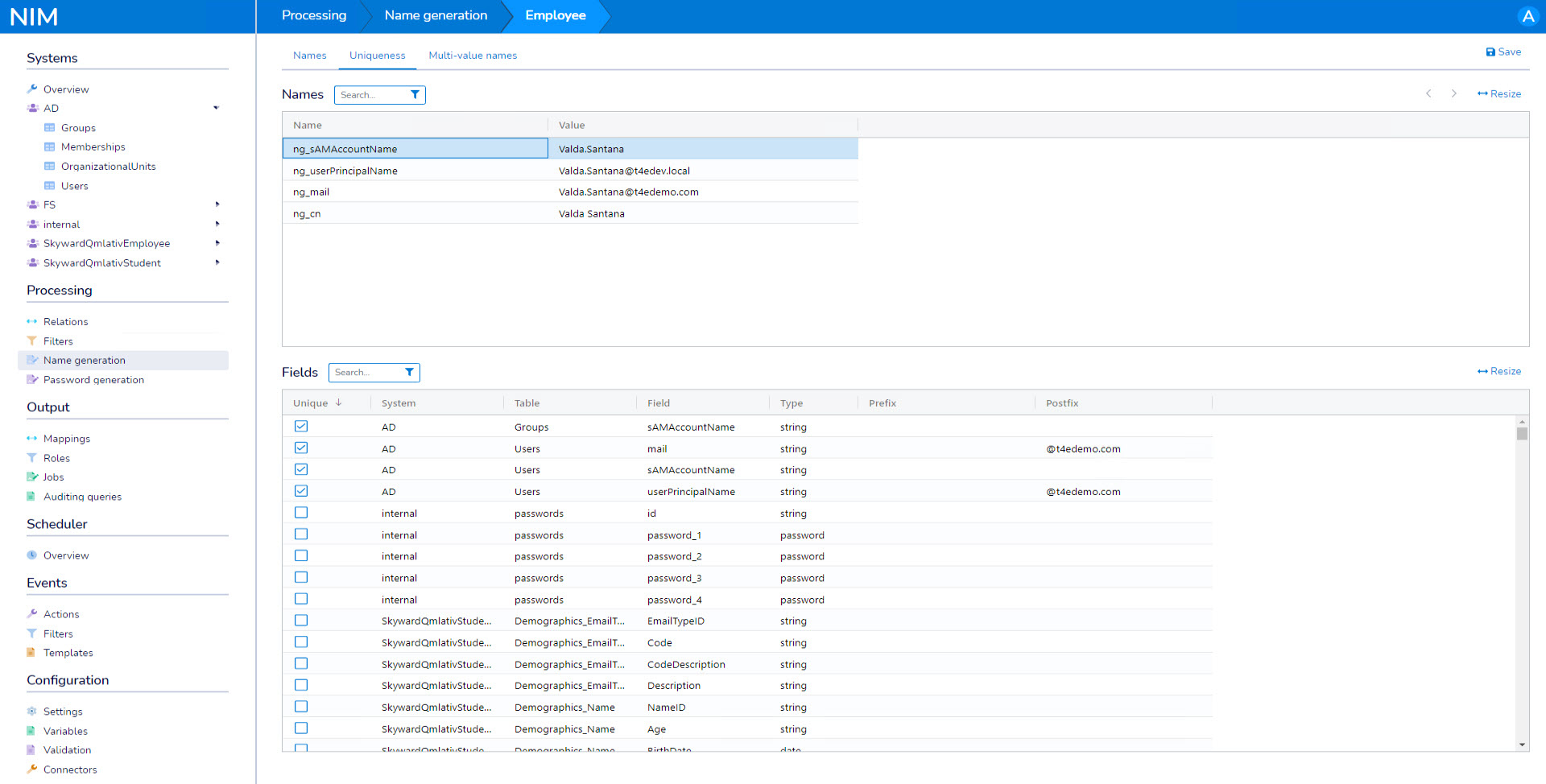The image size is (1546, 784).
Task: Click the Save button
Action: click(1503, 52)
